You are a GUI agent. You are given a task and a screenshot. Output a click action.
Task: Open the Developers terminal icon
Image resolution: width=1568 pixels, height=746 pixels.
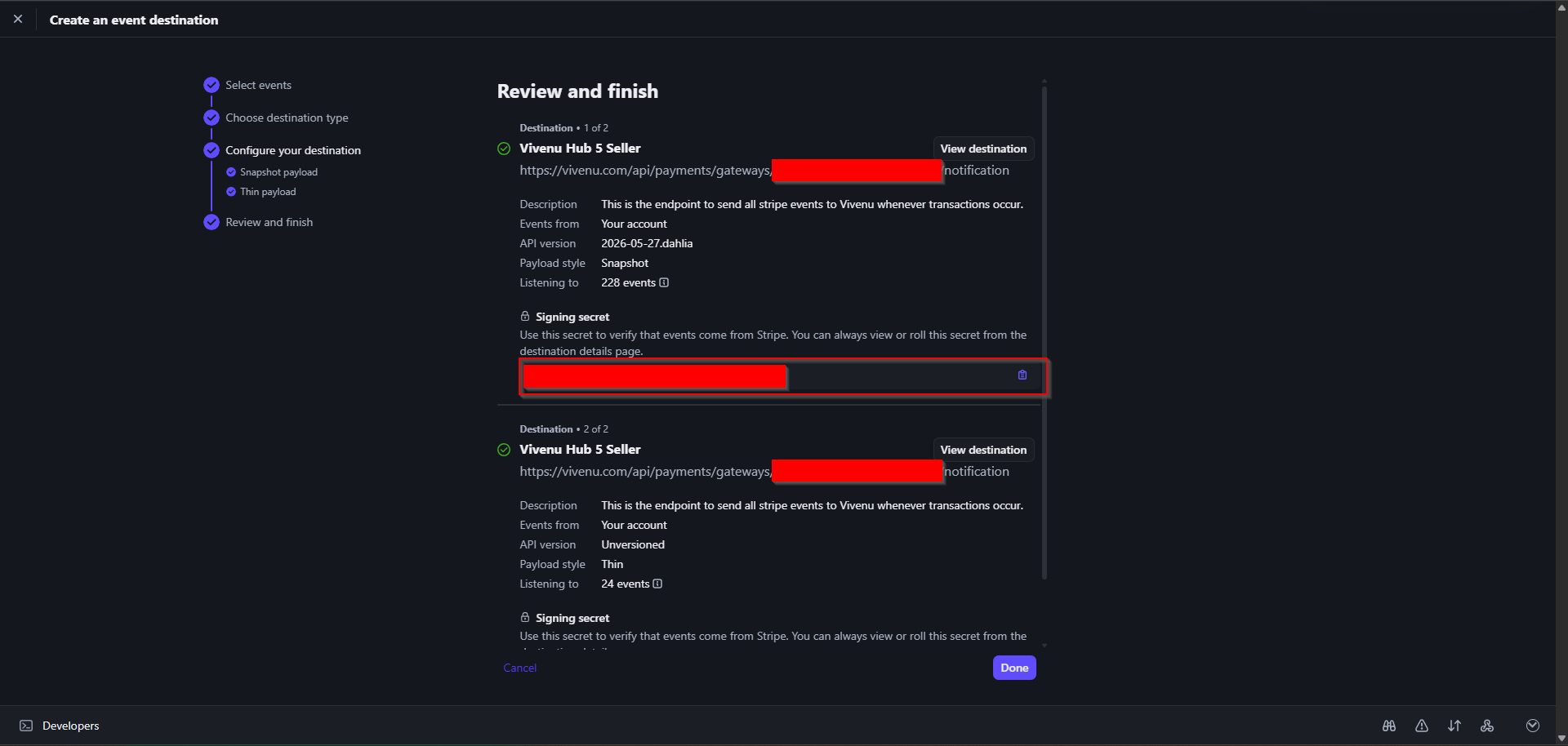26,726
